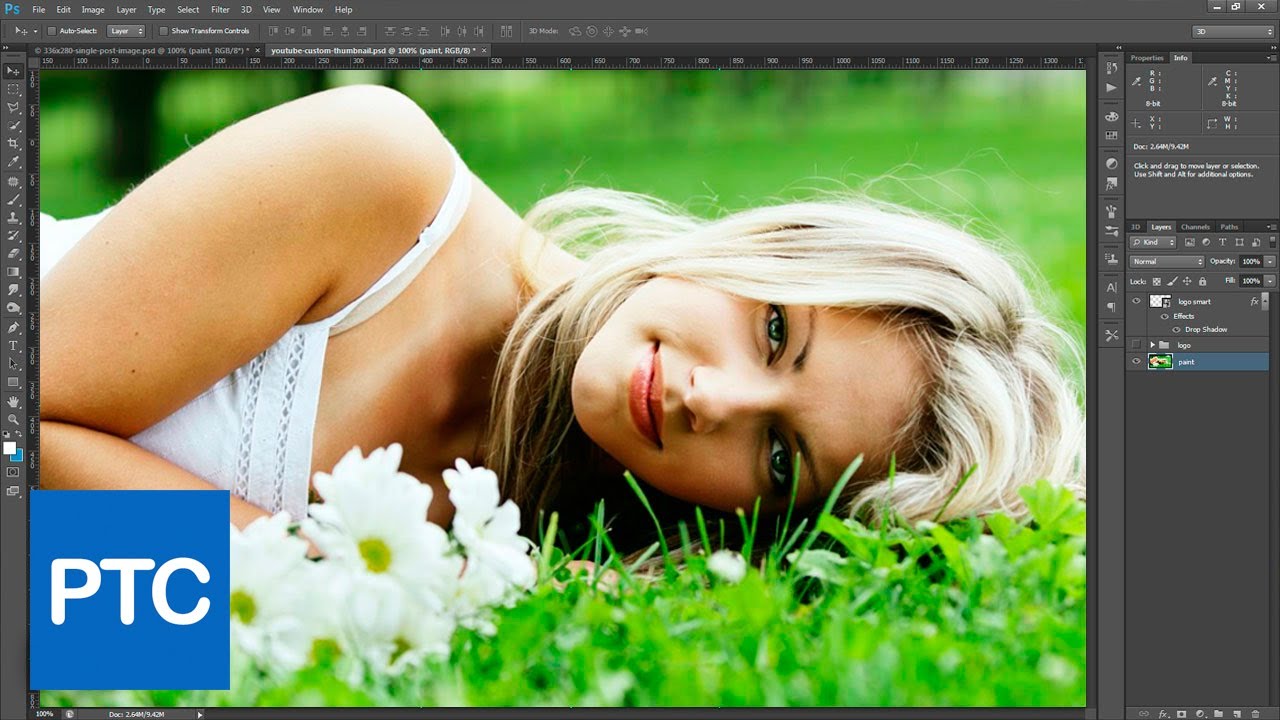Click the blue background color swatch

click(x=18, y=456)
